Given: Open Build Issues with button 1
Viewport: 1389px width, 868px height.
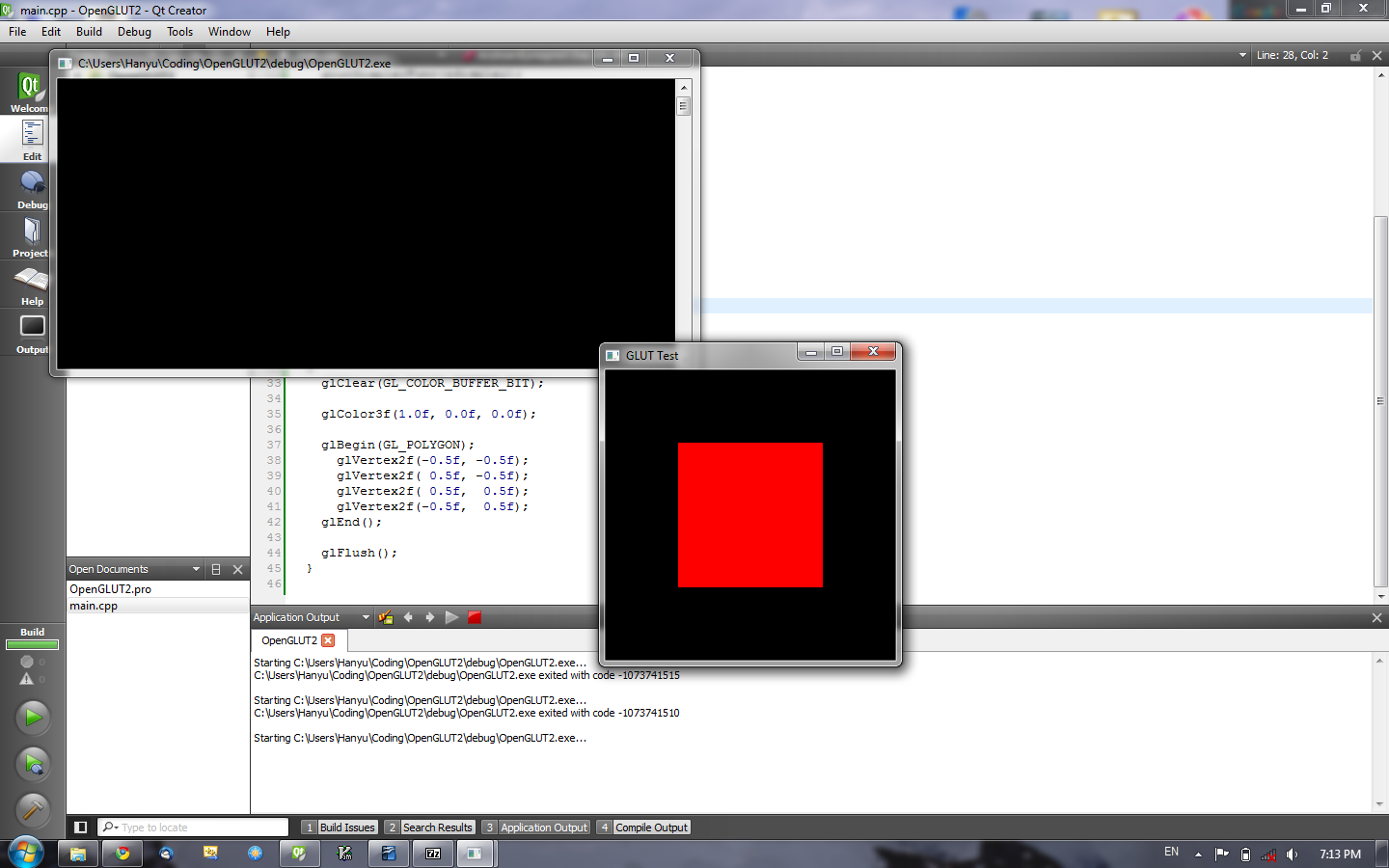Looking at the screenshot, I should 340,827.
